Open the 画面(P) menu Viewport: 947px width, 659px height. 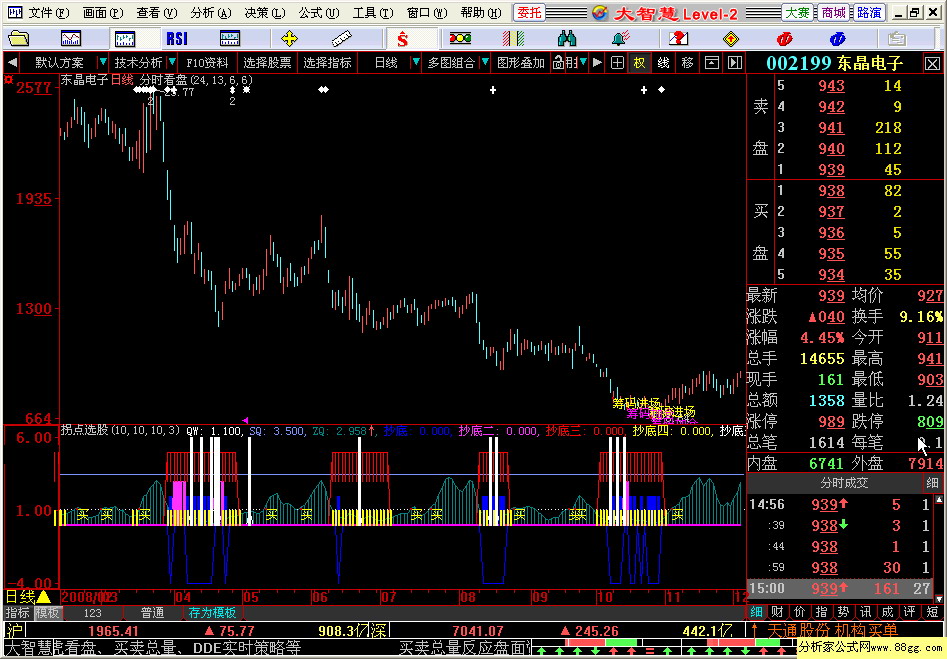point(103,12)
